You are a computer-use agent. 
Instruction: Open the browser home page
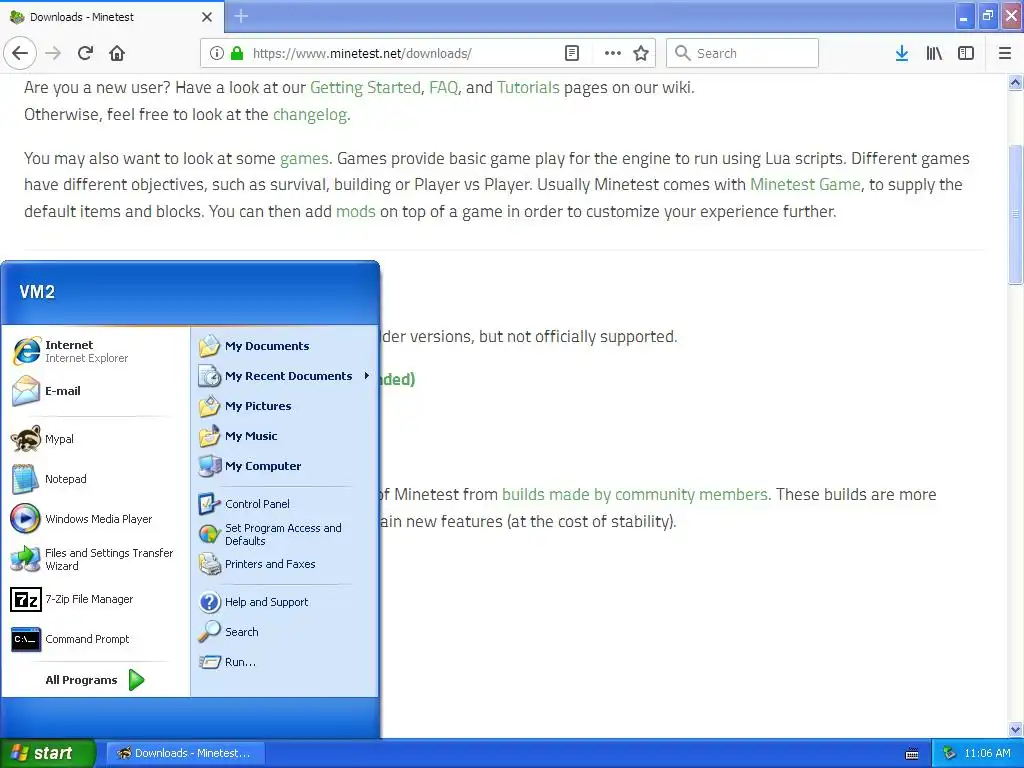[x=117, y=54]
